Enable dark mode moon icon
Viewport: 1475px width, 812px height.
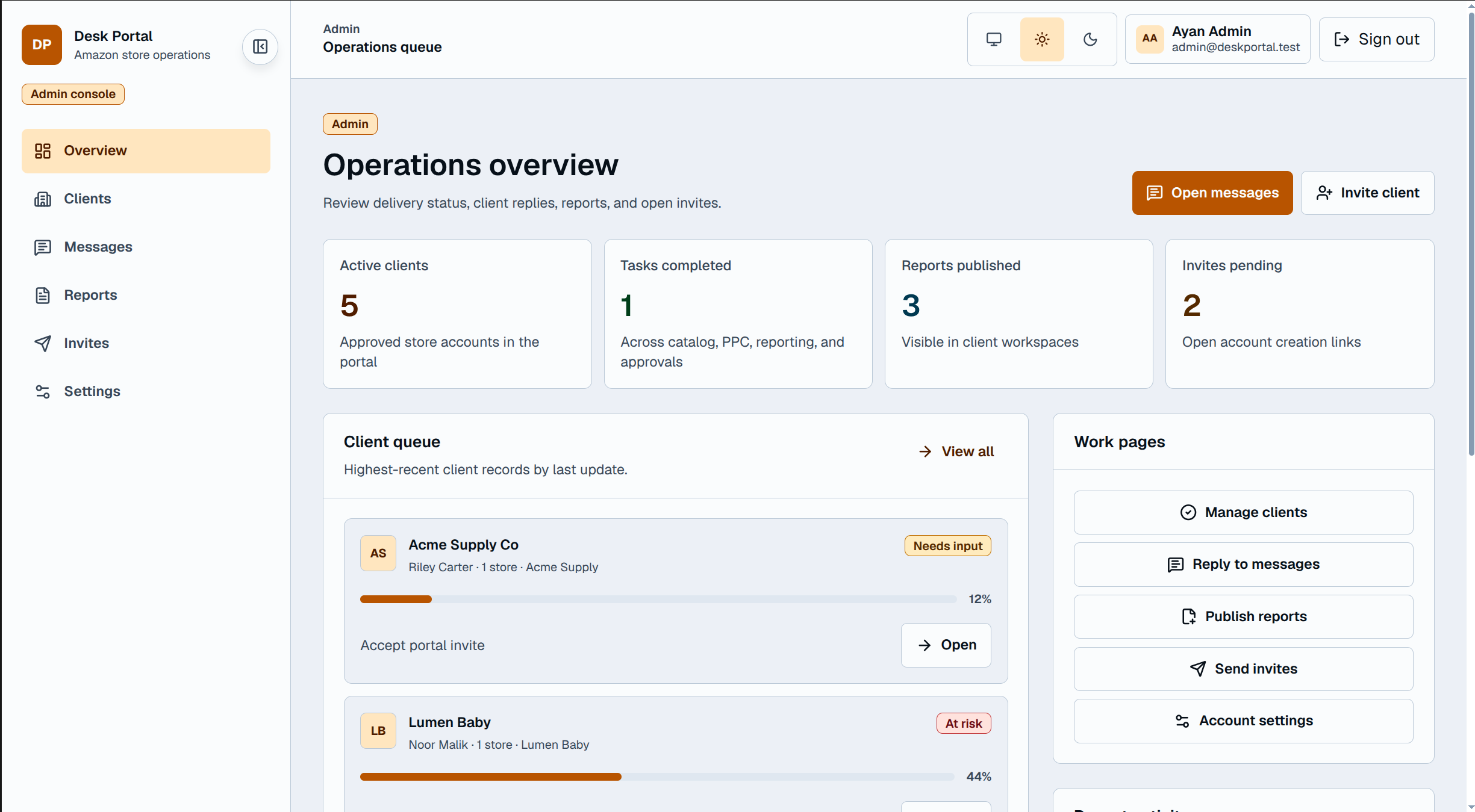click(1090, 40)
